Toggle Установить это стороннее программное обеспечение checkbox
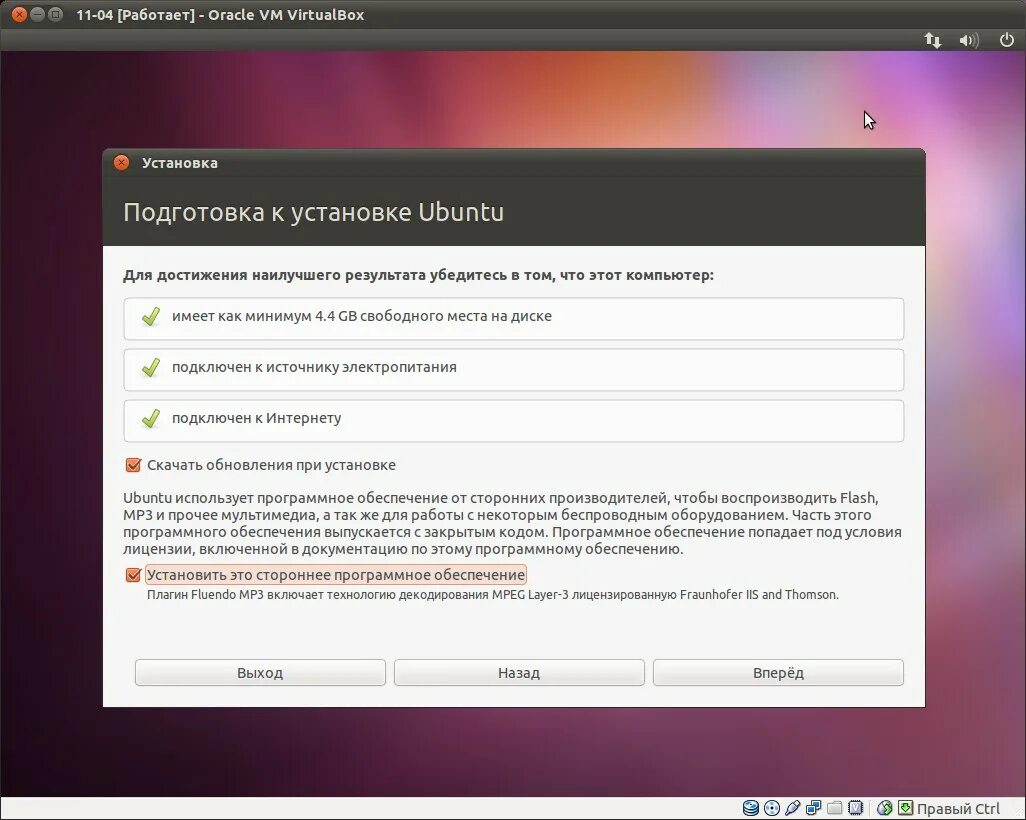 pyautogui.click(x=133, y=575)
